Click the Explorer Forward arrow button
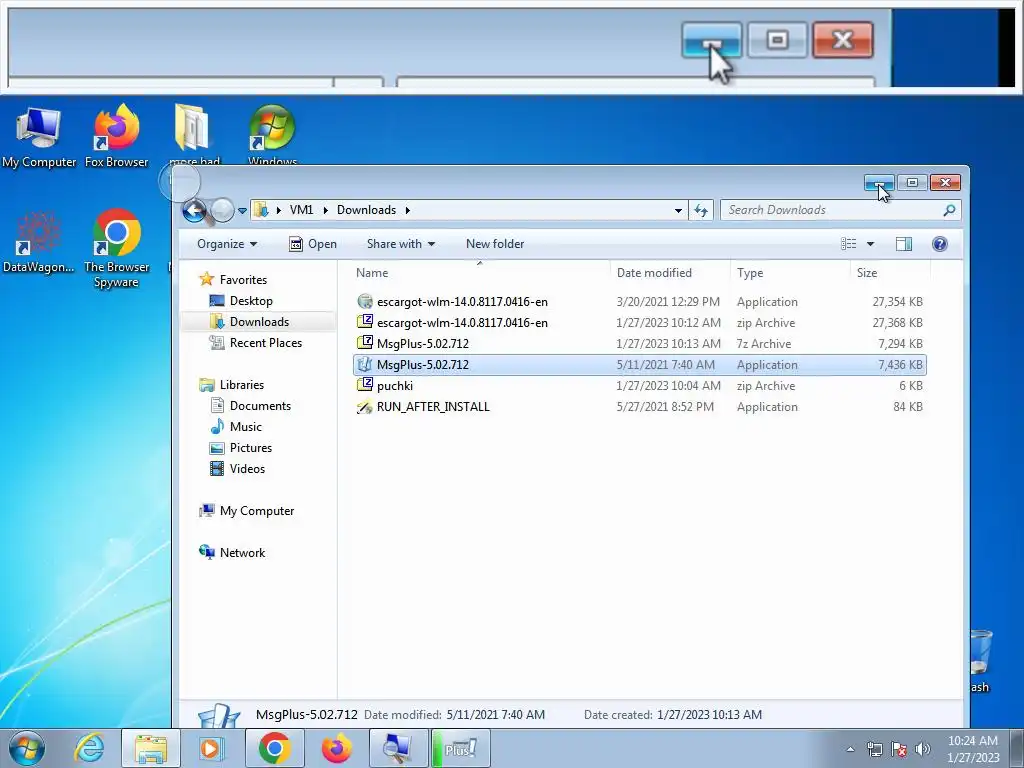 pos(222,210)
